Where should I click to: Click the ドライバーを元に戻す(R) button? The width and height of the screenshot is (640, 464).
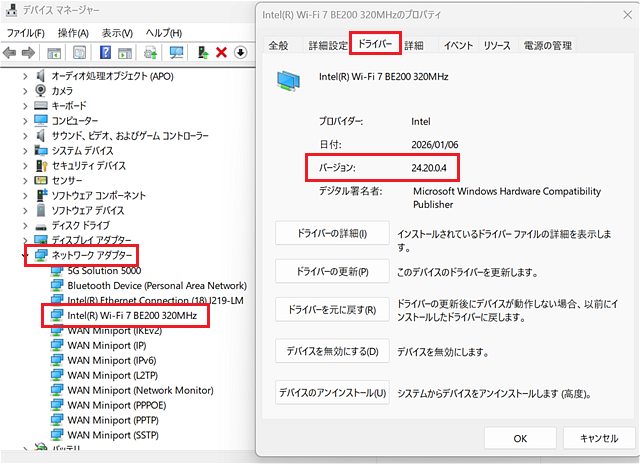[332, 310]
